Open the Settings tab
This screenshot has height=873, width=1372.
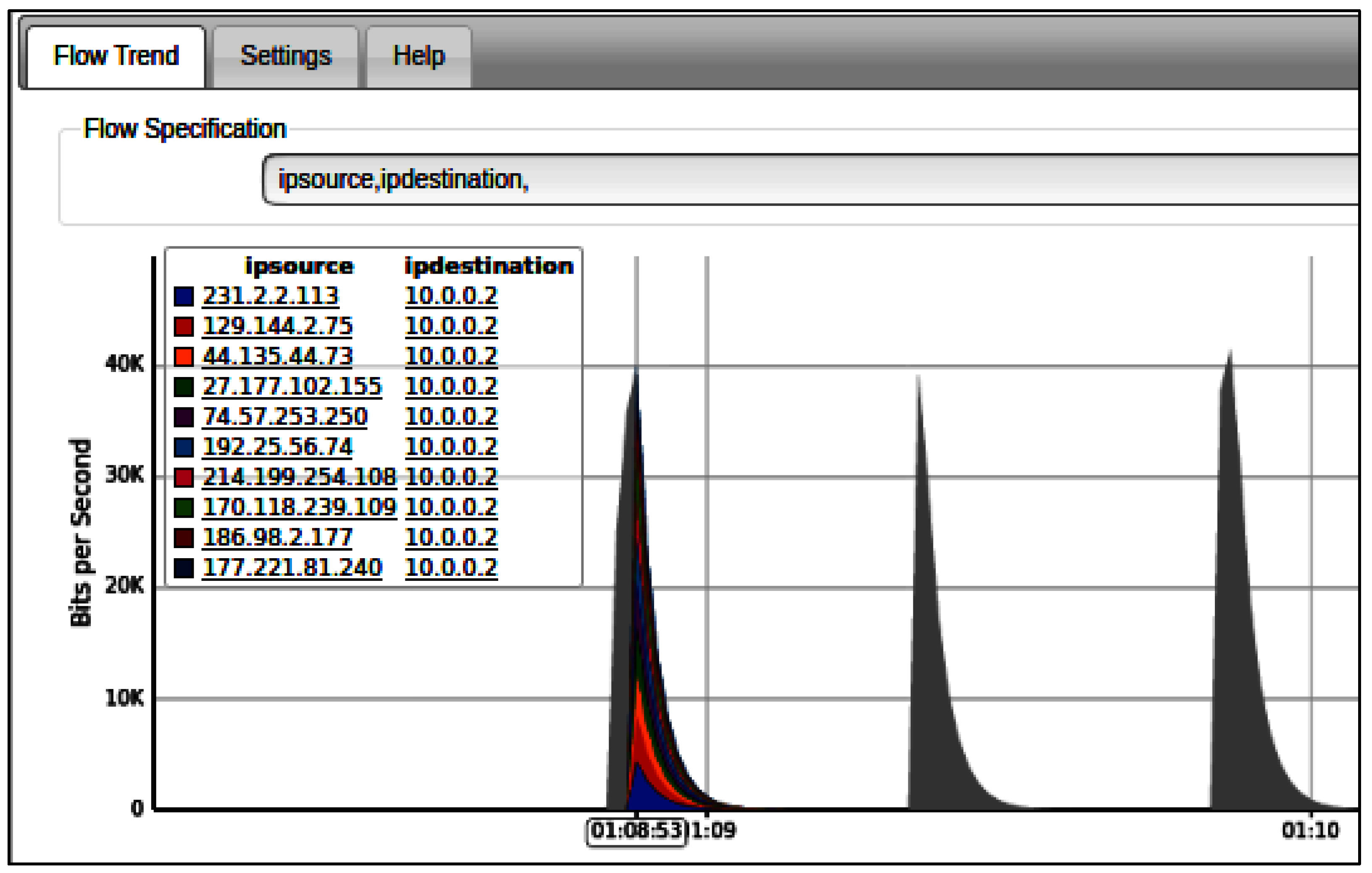286,56
